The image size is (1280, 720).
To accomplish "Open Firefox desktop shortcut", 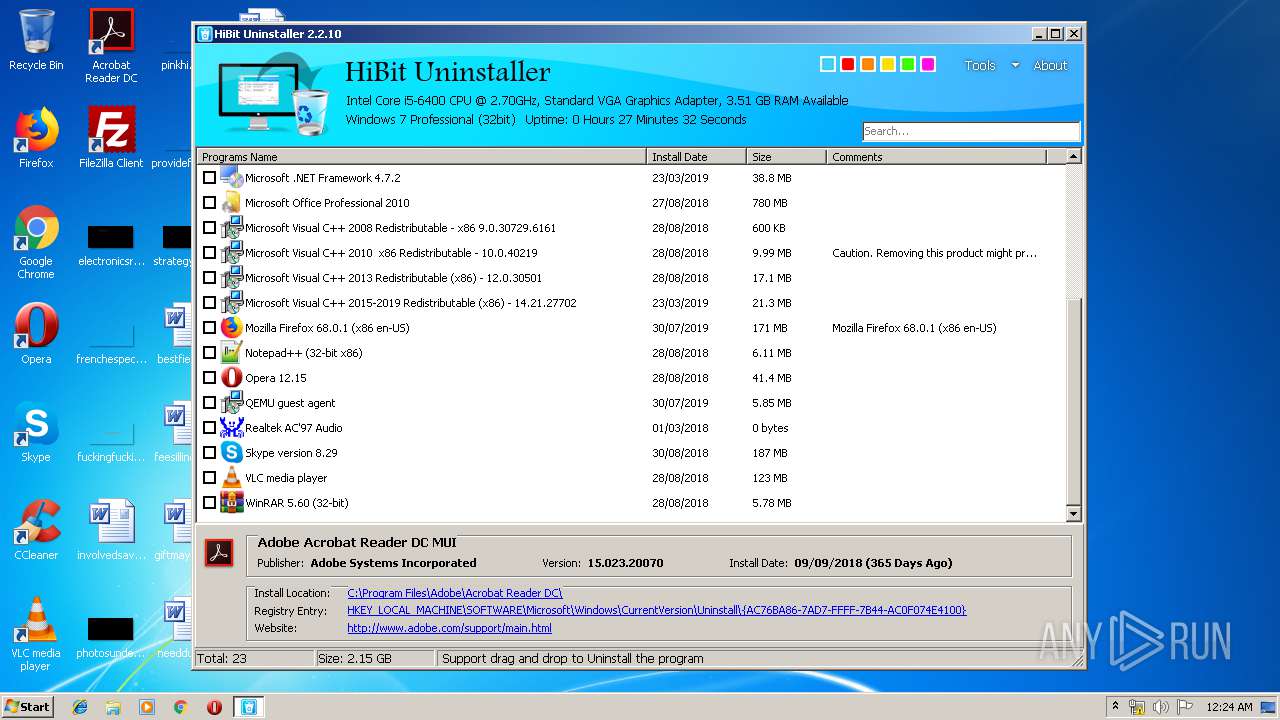I will (x=36, y=138).
